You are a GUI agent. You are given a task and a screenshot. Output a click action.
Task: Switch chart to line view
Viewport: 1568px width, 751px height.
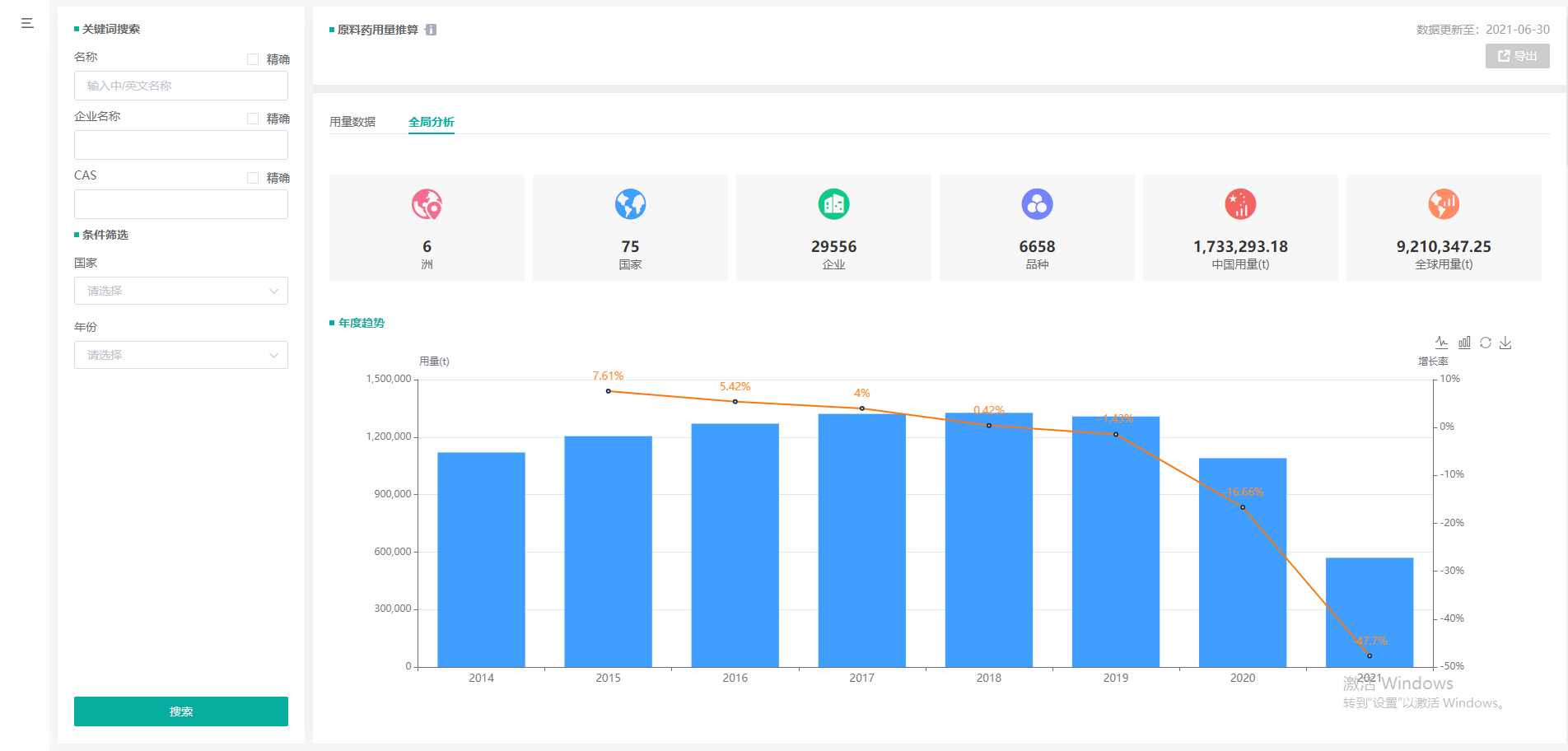click(1441, 343)
